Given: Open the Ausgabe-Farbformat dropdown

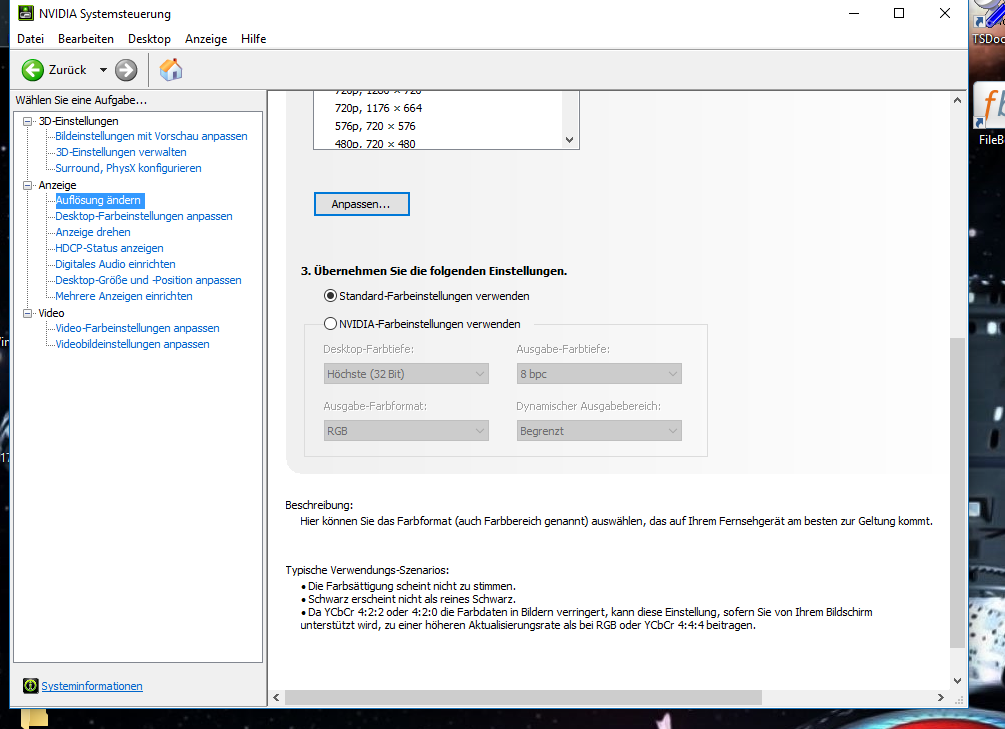Looking at the screenshot, I should (x=406, y=431).
